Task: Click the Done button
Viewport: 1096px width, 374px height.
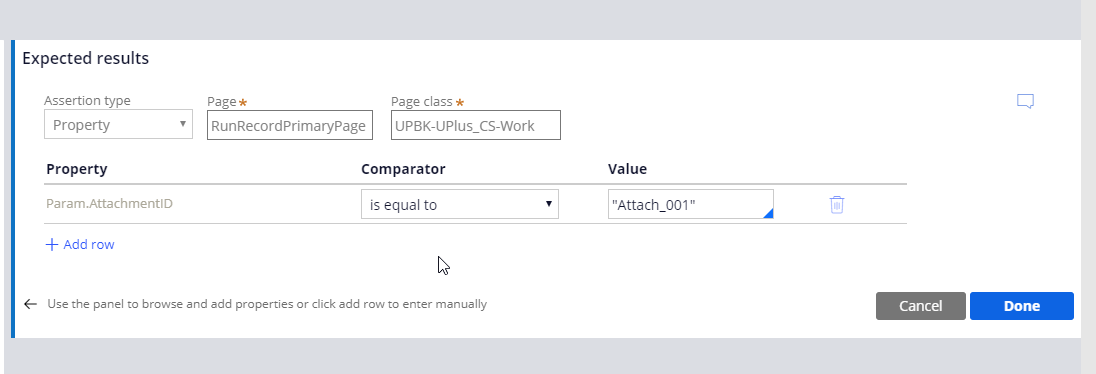Action: [1021, 306]
